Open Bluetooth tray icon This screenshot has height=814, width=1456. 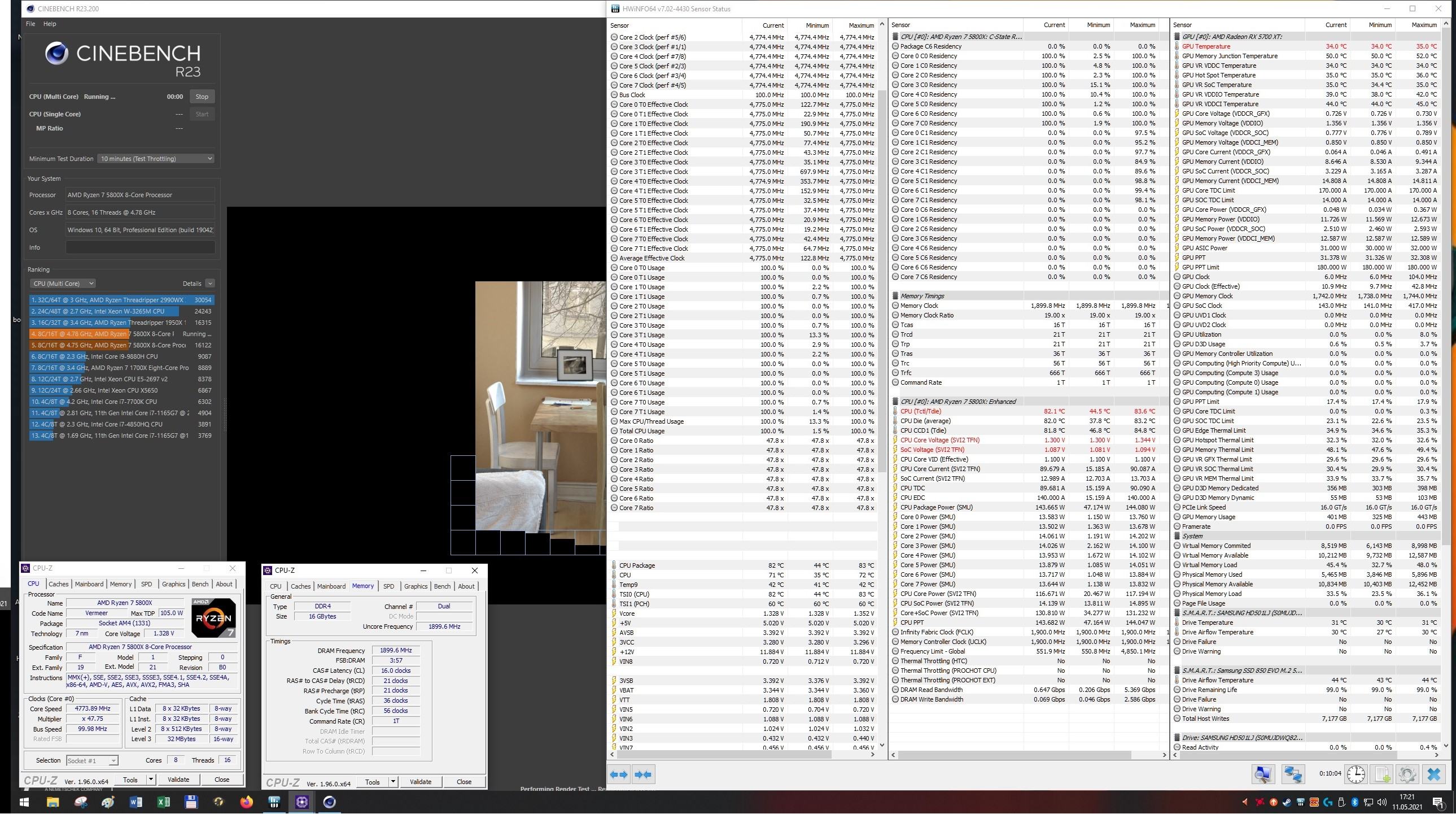point(1355,802)
